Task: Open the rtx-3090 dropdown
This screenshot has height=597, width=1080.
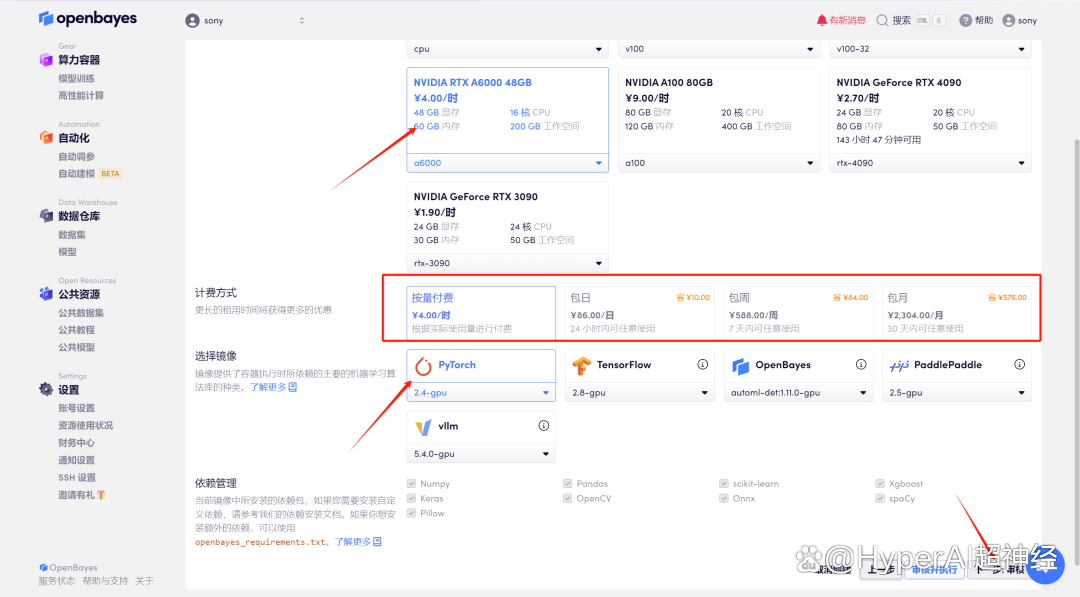Action: click(508, 263)
